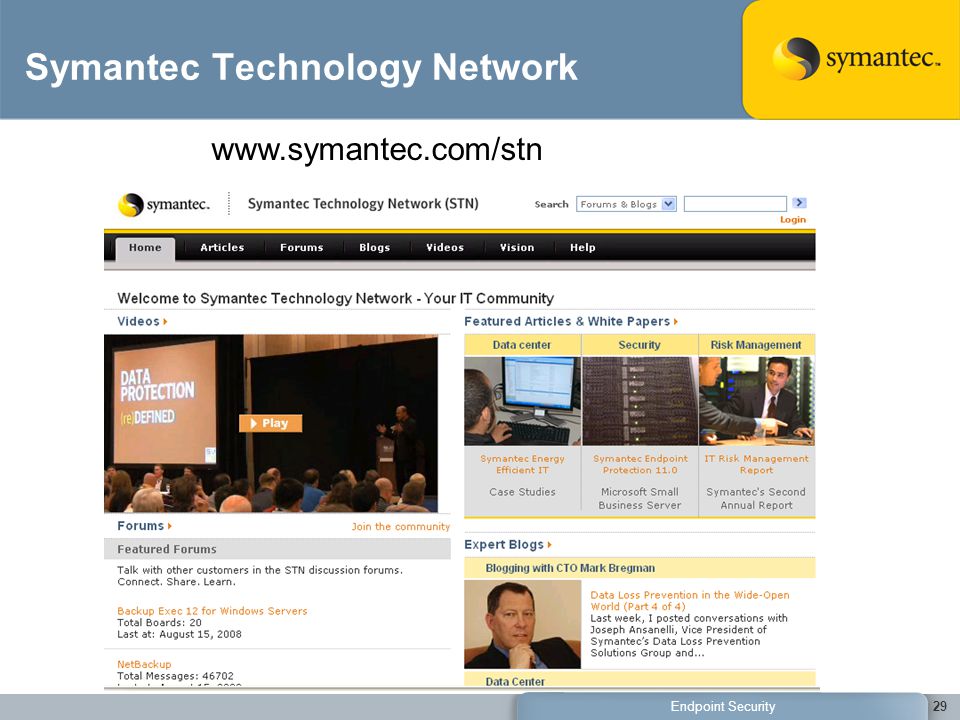Open the Blogs menu item
The width and height of the screenshot is (960, 720).
tap(374, 248)
